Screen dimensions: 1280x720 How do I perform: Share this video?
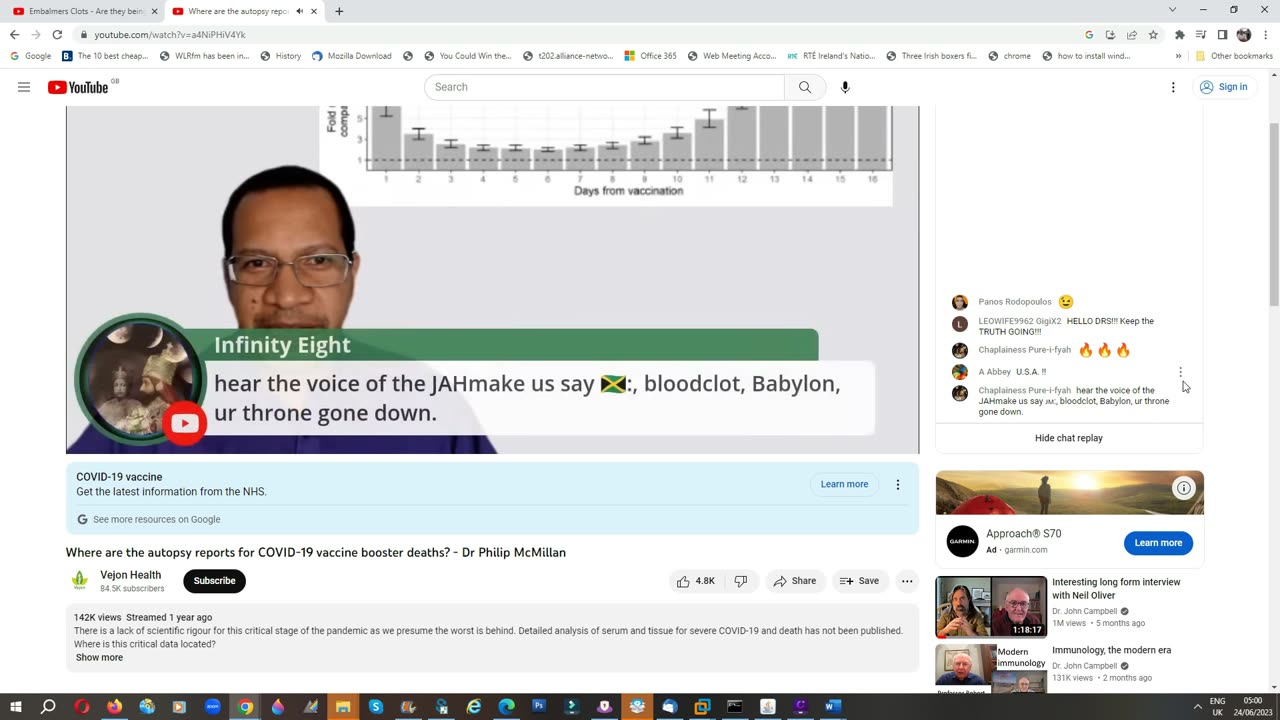pyautogui.click(x=795, y=581)
